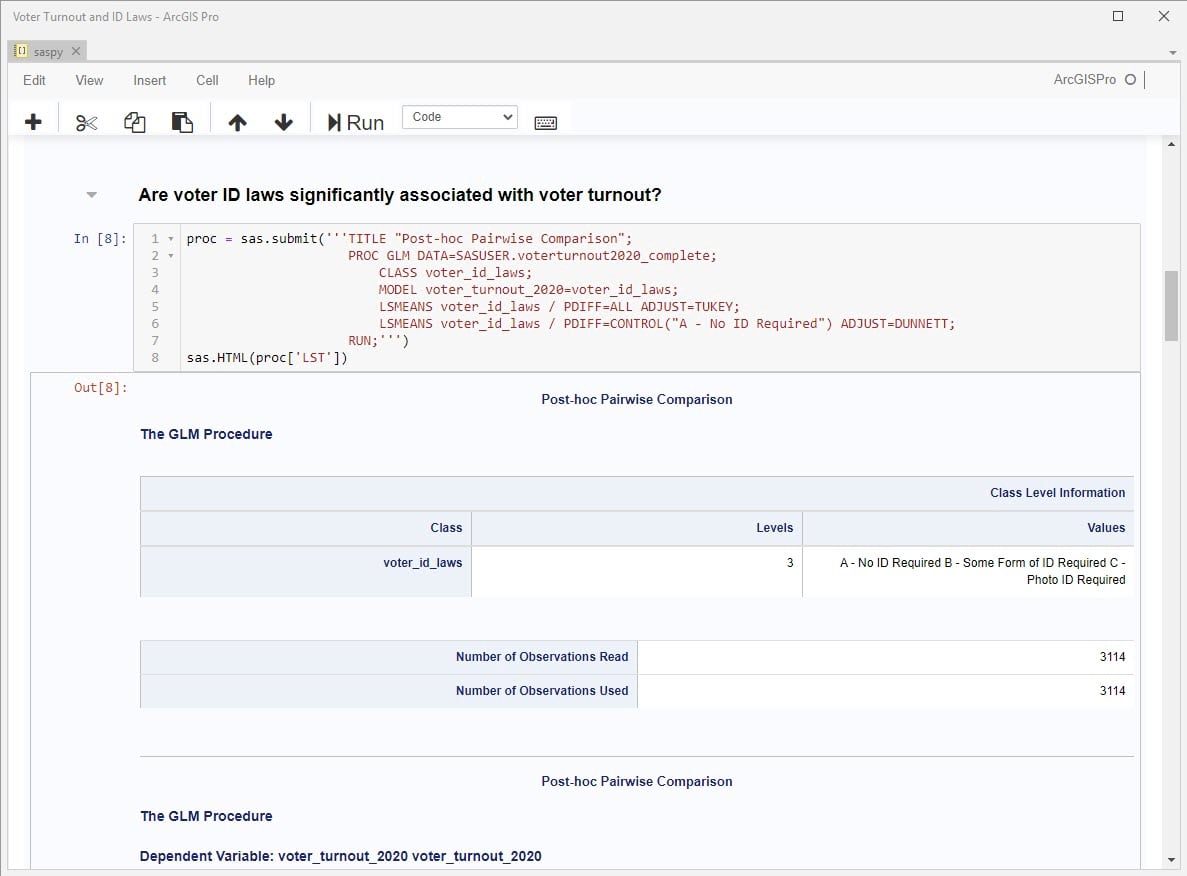Viewport: 1187px width, 876px height.
Task: Paste cell using clipboard icon
Action: coord(182,122)
